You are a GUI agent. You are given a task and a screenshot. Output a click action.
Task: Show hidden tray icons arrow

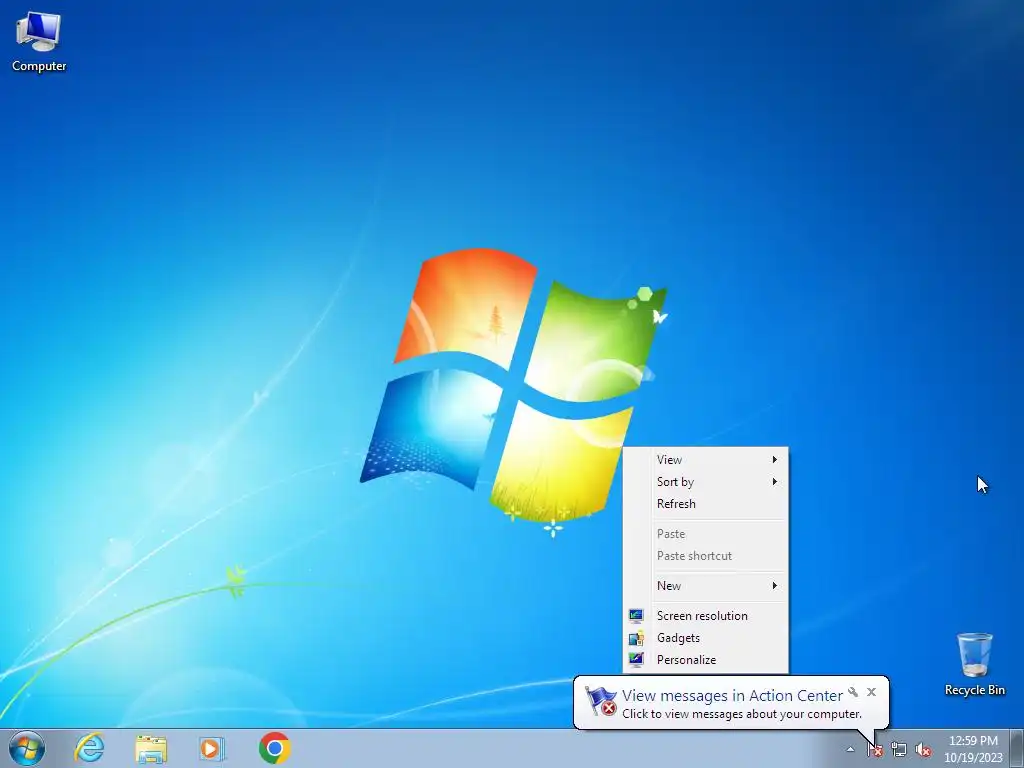point(850,750)
